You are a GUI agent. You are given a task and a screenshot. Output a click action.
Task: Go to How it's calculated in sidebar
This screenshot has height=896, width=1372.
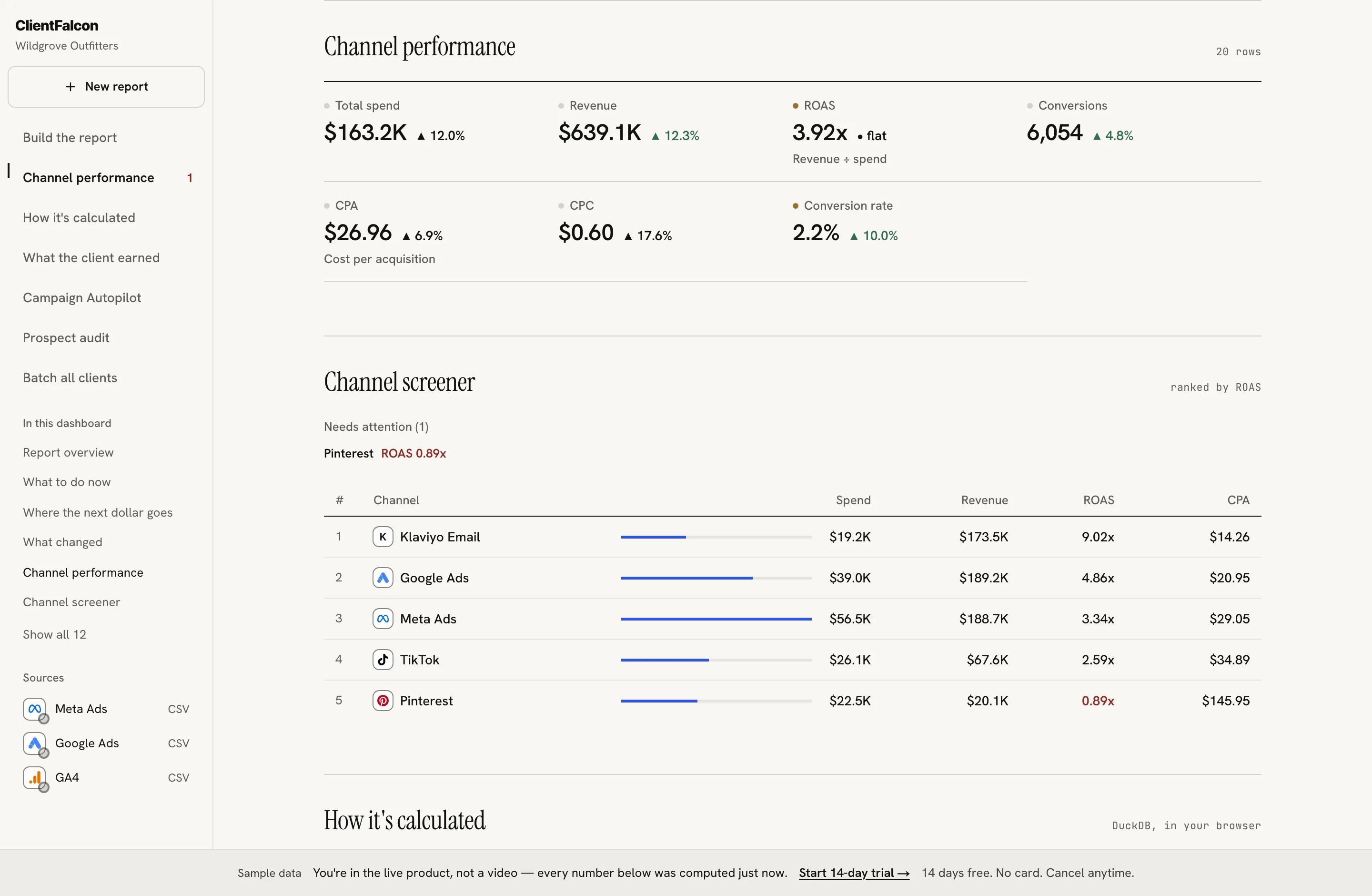(x=79, y=217)
